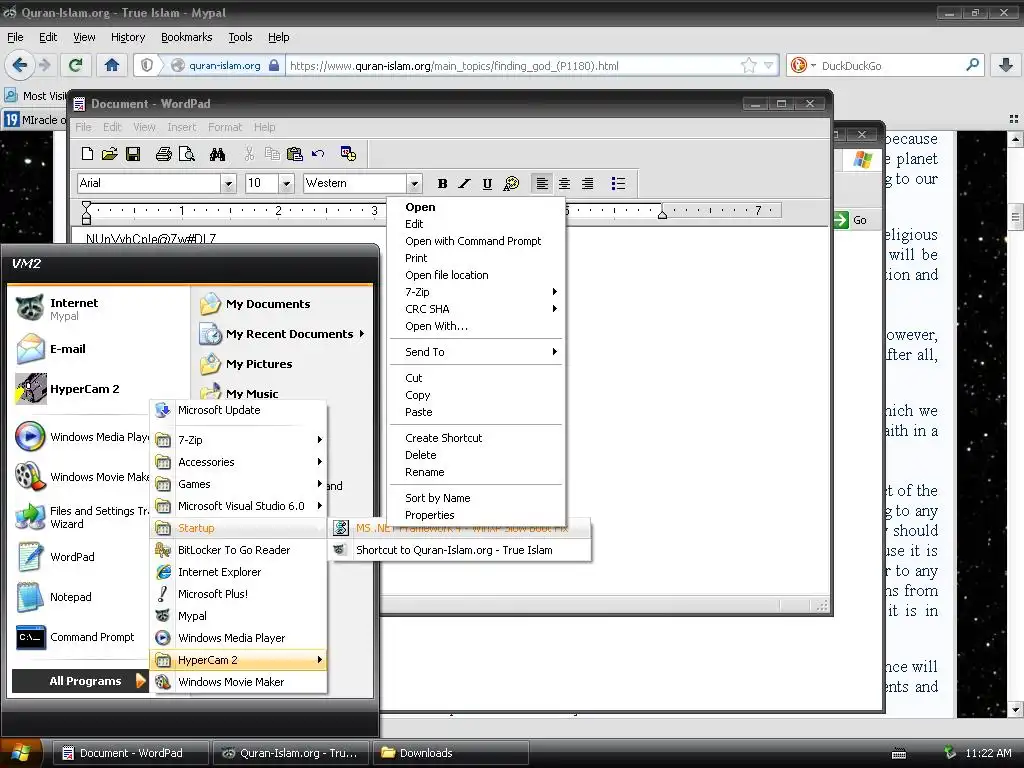Viewport: 1024px width, 768px height.
Task: Open the Mypal History menu
Action: (128, 37)
